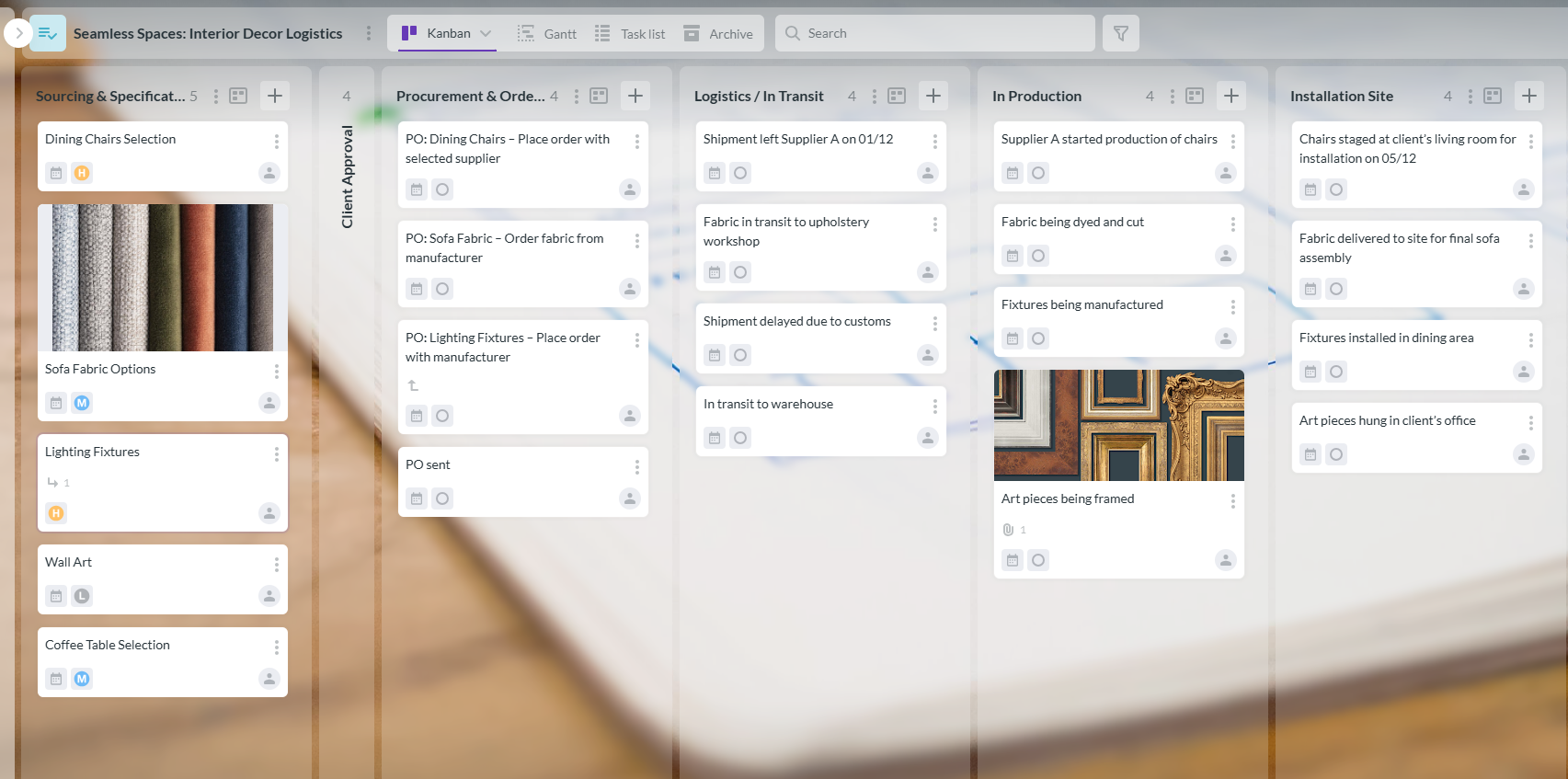1568x779 pixels.
Task: Set date on Fabric in transit to upholstery card
Action: pyautogui.click(x=715, y=272)
